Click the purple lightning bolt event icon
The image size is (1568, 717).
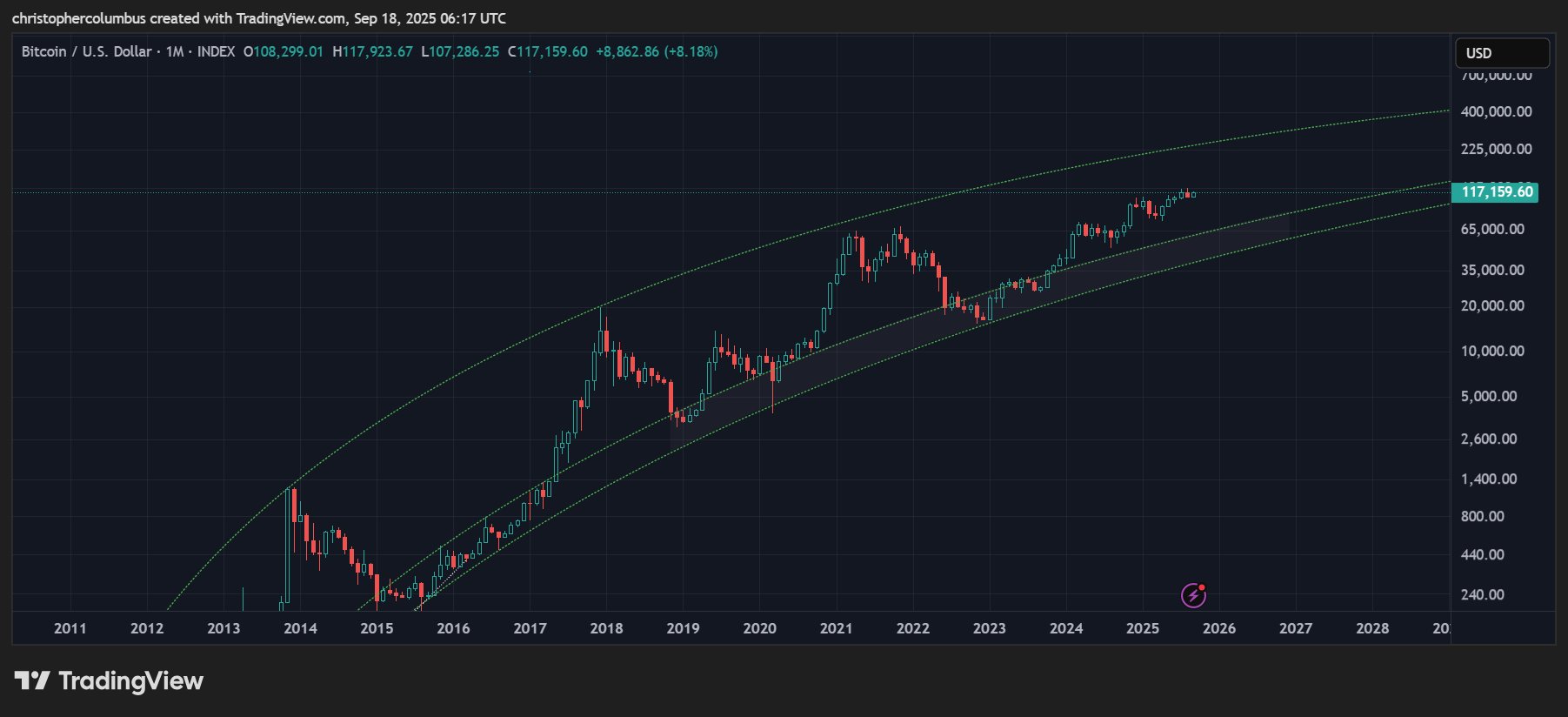point(1193,595)
